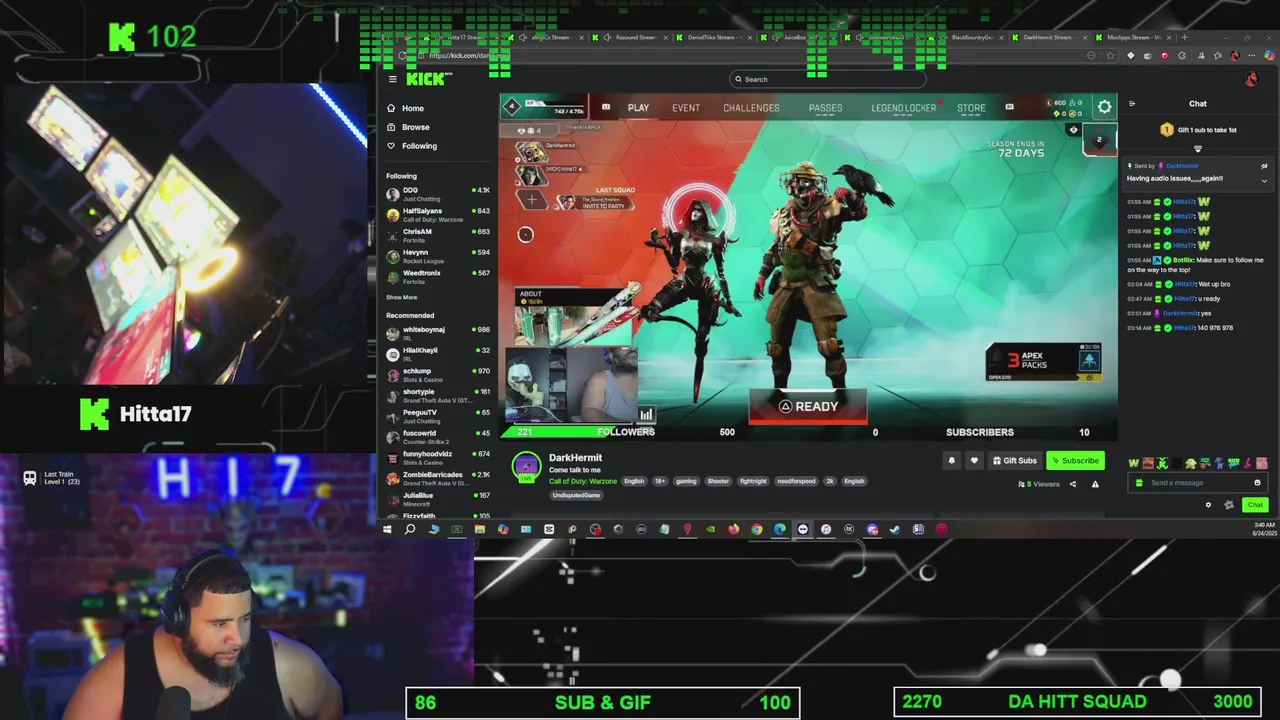Click the green Subscribe button
Image resolution: width=1280 pixels, height=720 pixels.
1075,461
